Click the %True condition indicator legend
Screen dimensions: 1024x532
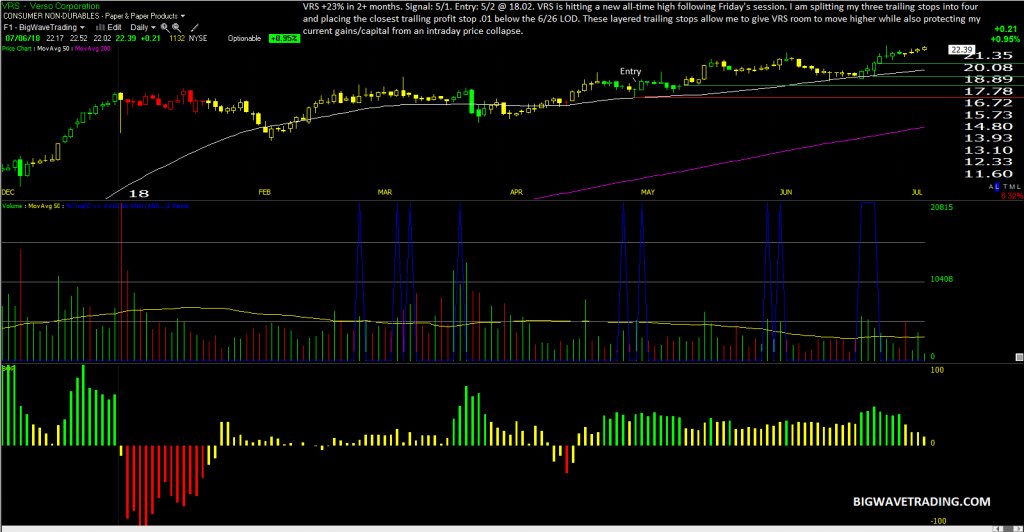pyautogui.click(x=127, y=206)
